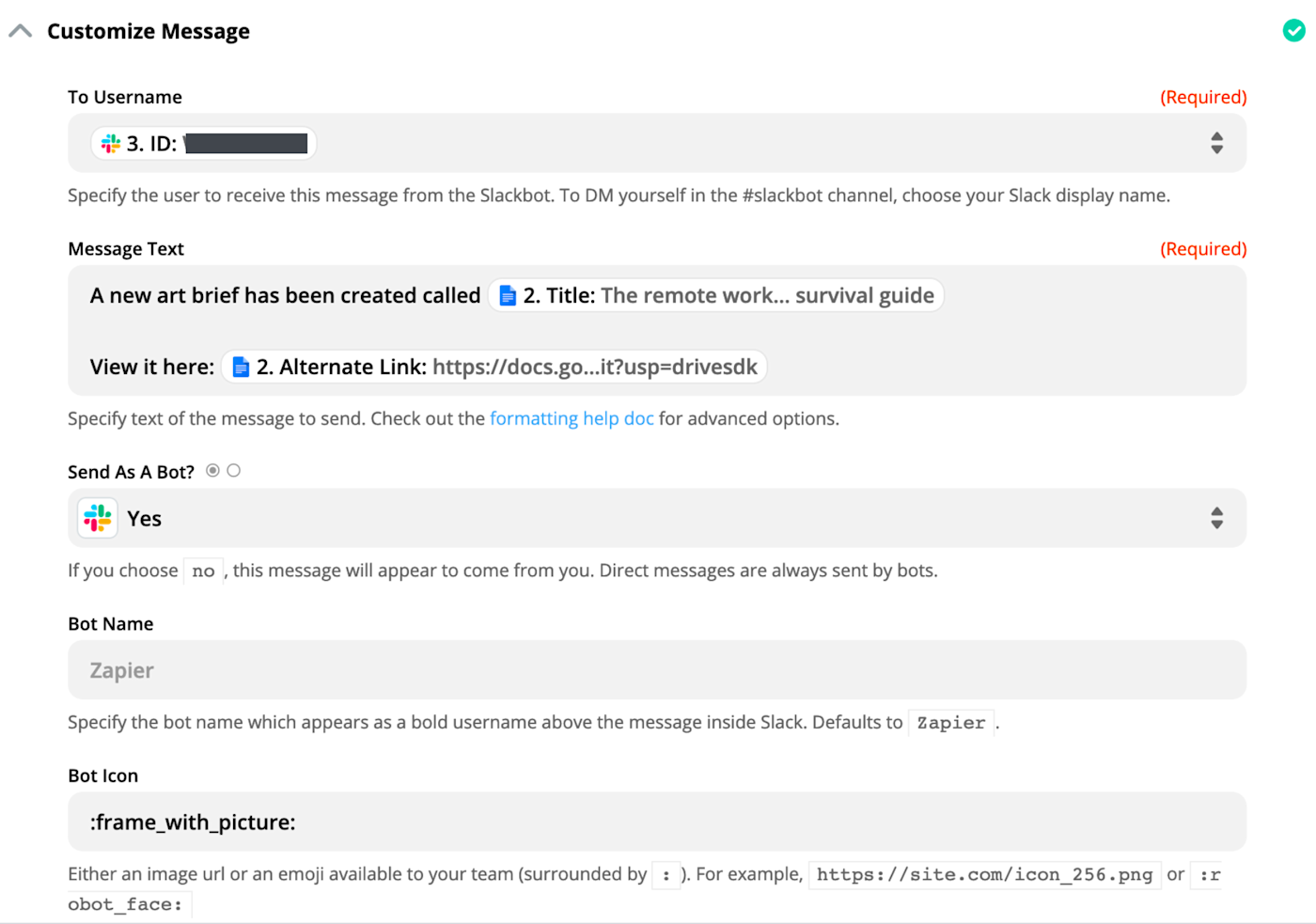The height and width of the screenshot is (924, 1316).
Task: Click the Google Docs icon beside Title
Action: [x=508, y=296]
